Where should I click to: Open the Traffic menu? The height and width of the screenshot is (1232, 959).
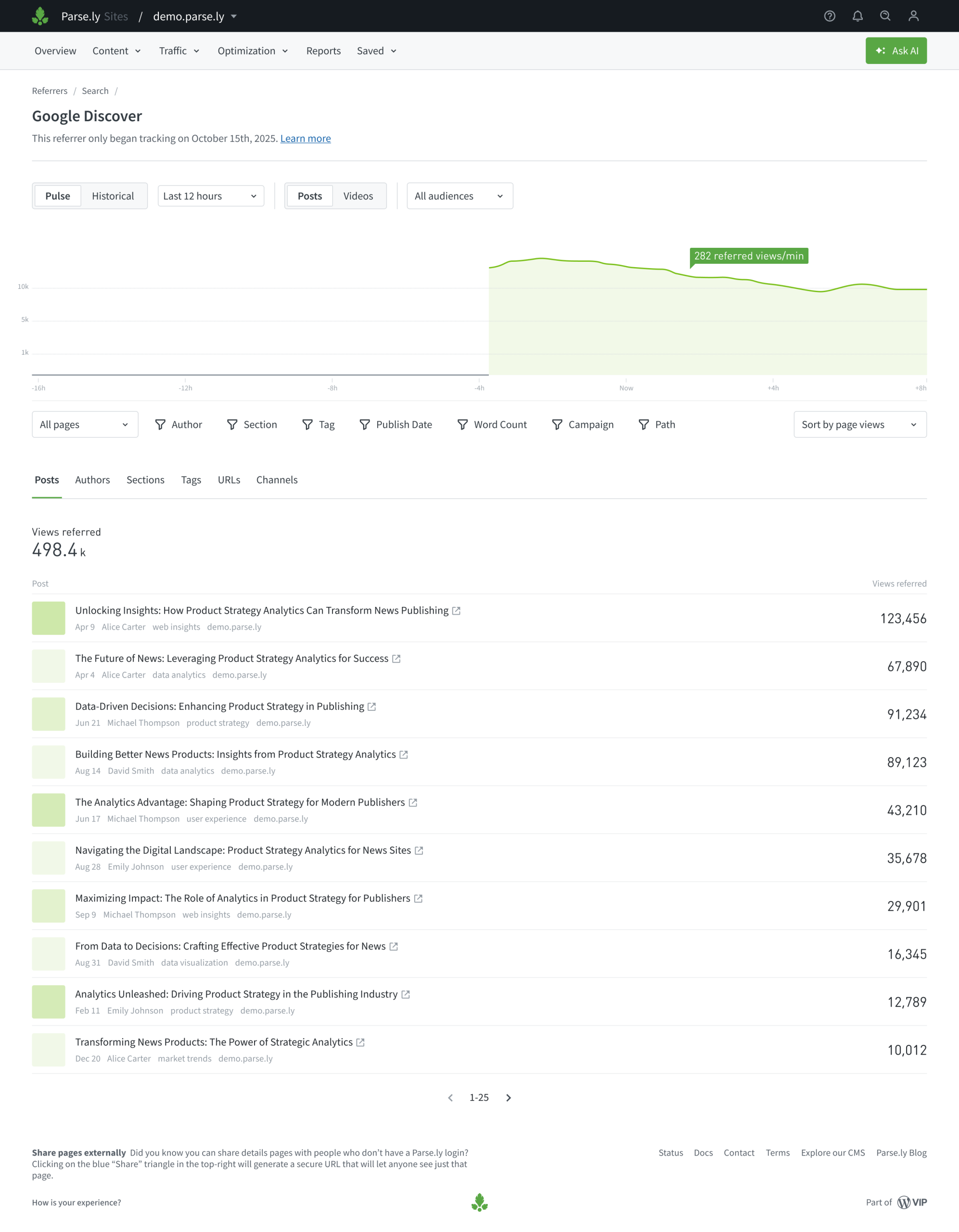pos(179,51)
